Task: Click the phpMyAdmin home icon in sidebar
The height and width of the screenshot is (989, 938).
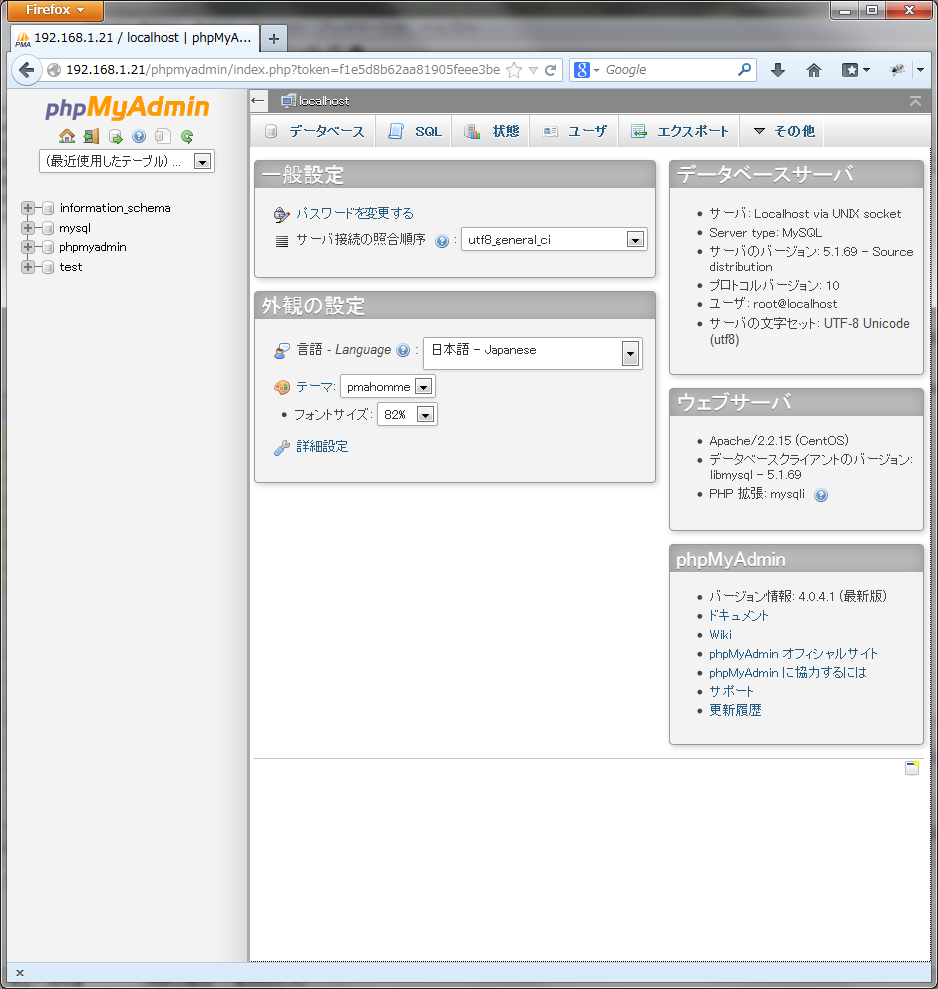Action: point(67,136)
